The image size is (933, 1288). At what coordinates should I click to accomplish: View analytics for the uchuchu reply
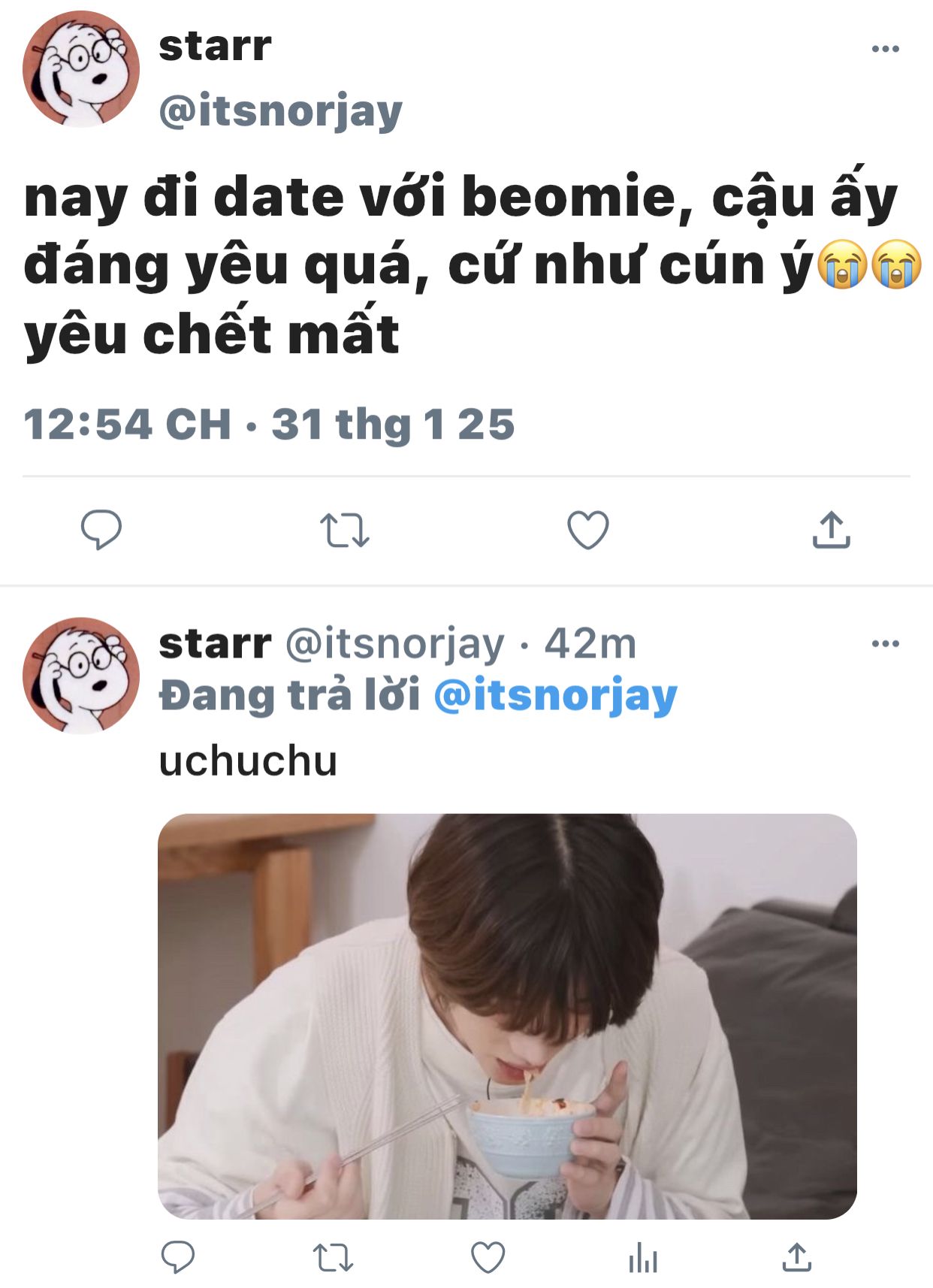click(643, 1257)
